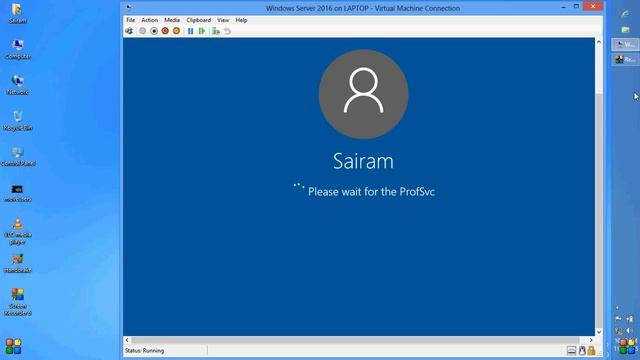Select the Recycle Bin desktop icon

tap(18, 121)
